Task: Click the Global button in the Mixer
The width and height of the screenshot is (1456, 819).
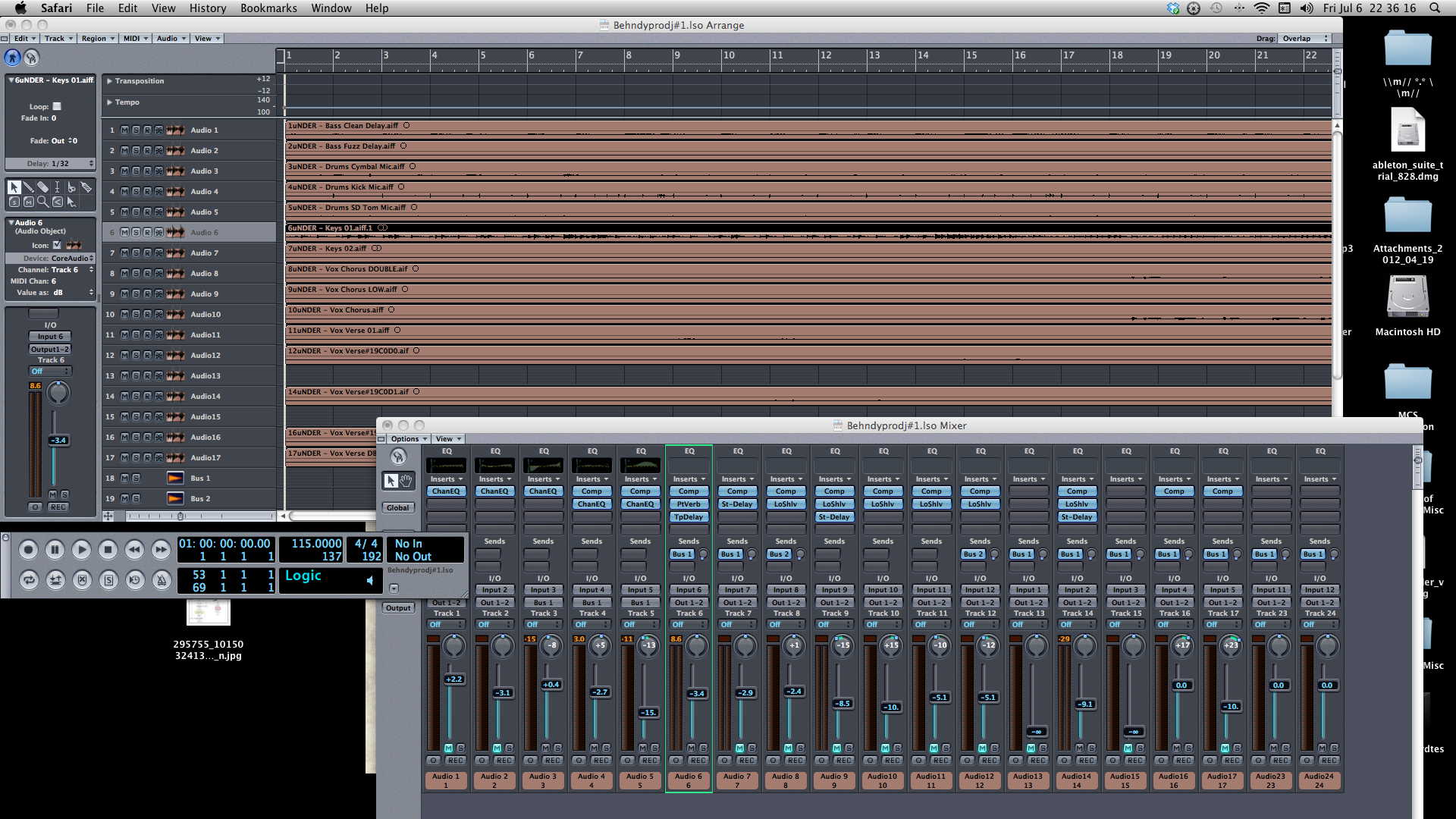Action: click(397, 508)
